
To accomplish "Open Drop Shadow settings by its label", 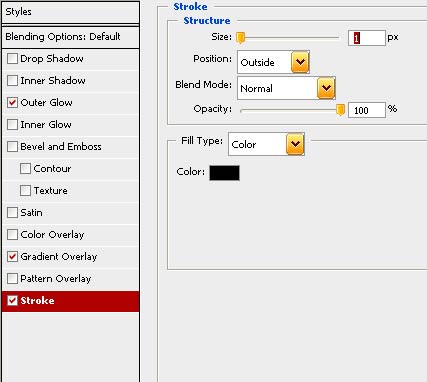I will [x=52, y=59].
